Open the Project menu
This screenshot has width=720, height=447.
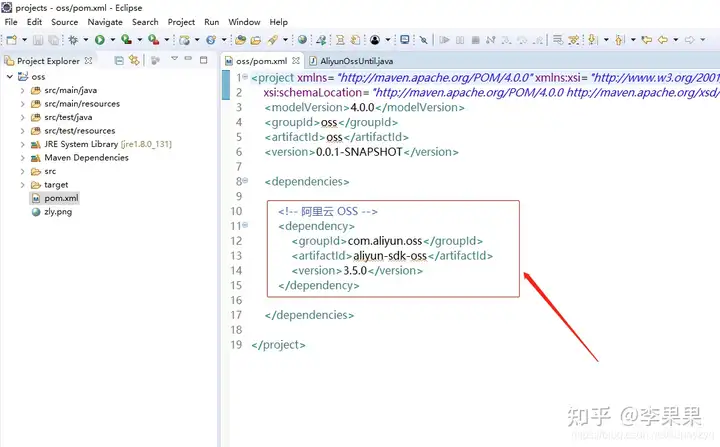coord(181,22)
